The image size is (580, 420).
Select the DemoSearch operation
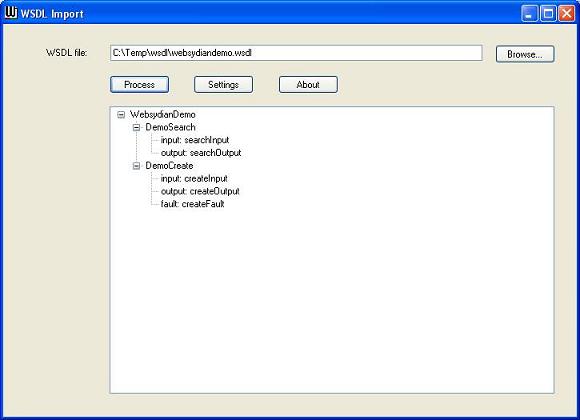170,127
